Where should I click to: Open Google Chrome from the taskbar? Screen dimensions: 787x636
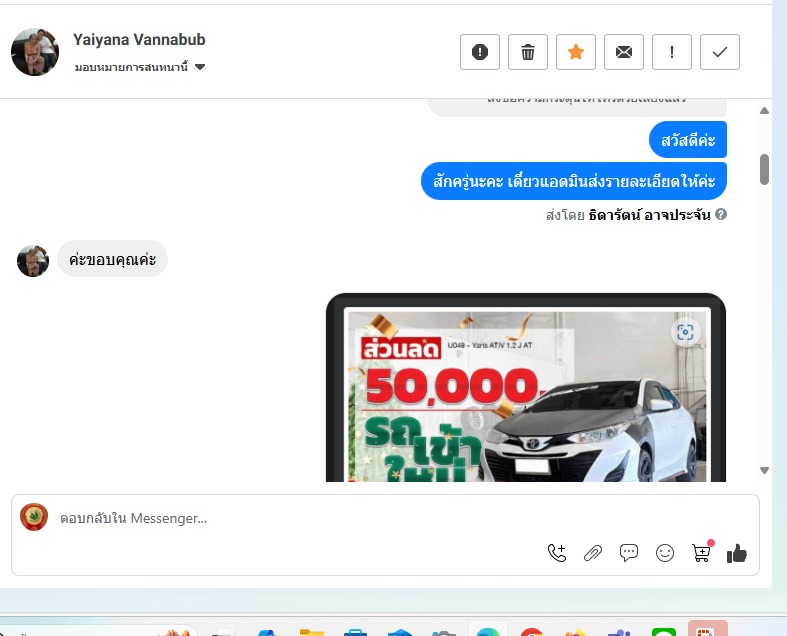tap(532, 631)
